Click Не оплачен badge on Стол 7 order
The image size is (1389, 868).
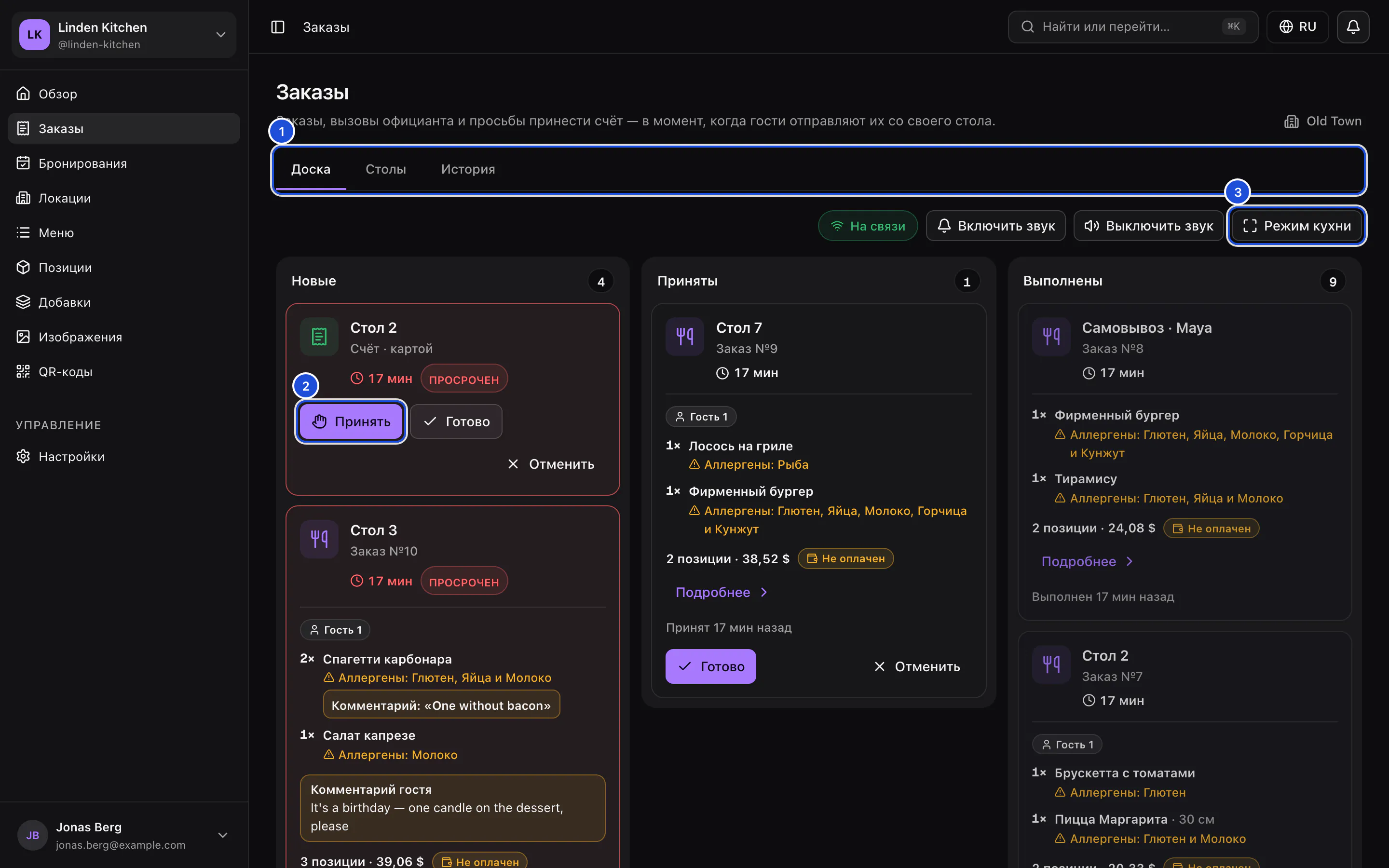tap(846, 558)
